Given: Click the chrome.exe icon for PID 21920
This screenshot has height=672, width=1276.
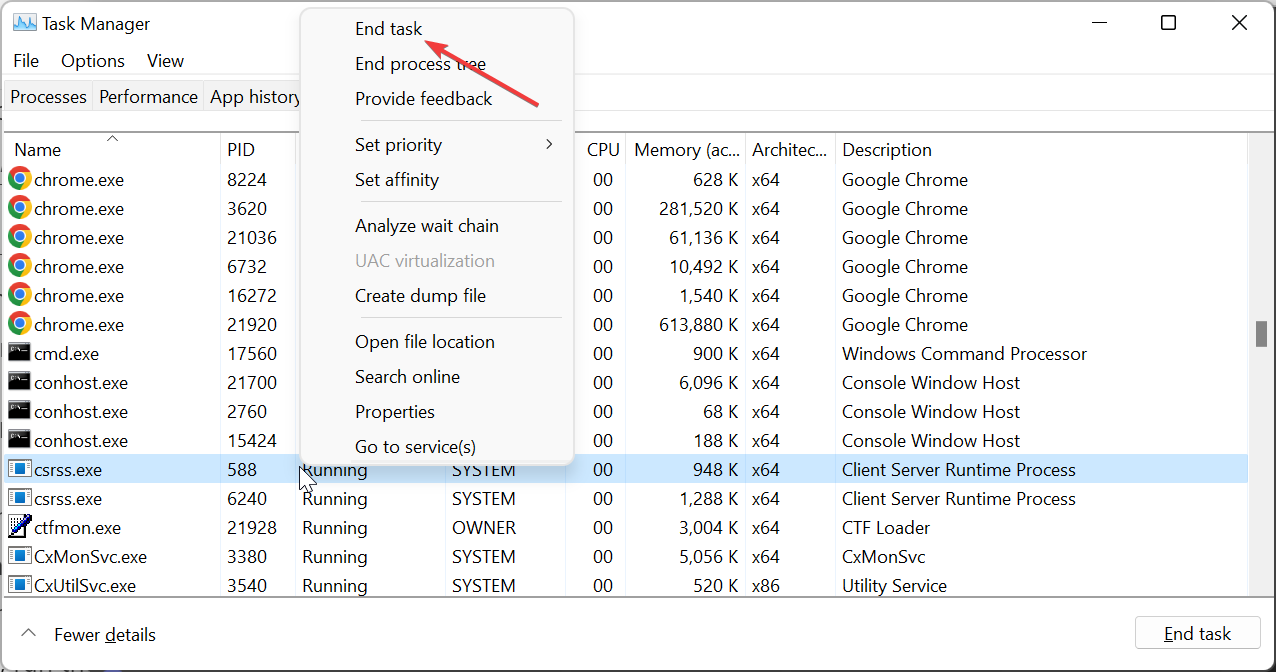Looking at the screenshot, I should click(20, 325).
